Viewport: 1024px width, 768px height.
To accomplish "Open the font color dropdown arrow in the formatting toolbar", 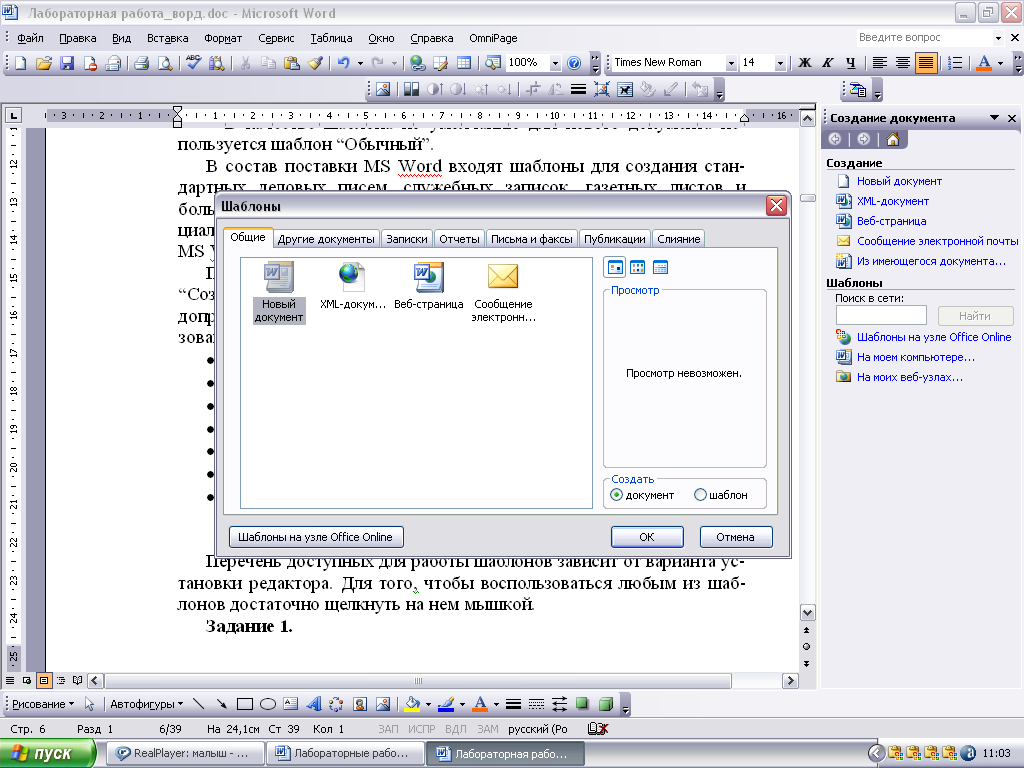I will (1000, 63).
